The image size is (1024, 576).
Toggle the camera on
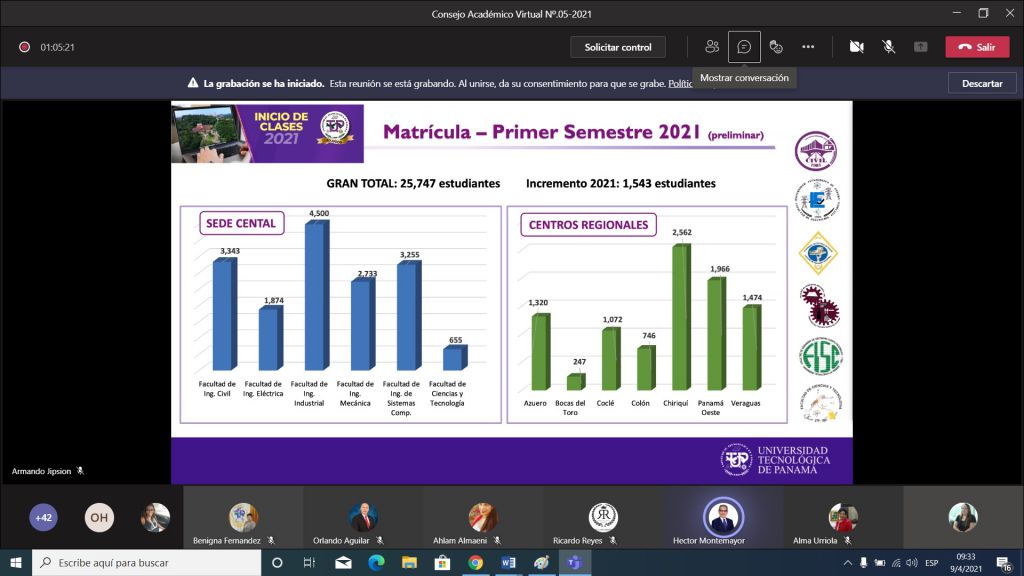[857, 47]
